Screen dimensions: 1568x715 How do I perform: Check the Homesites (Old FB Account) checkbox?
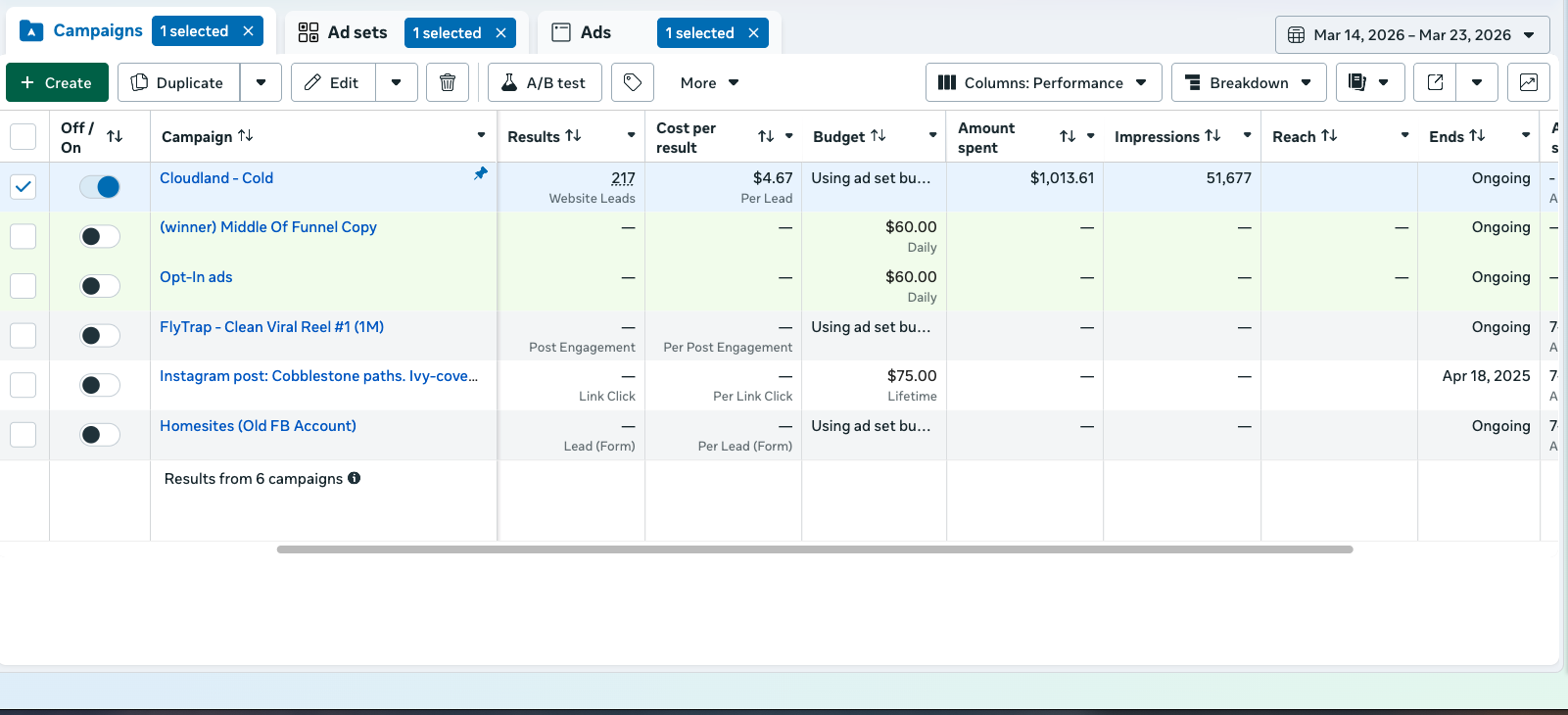tap(23, 435)
